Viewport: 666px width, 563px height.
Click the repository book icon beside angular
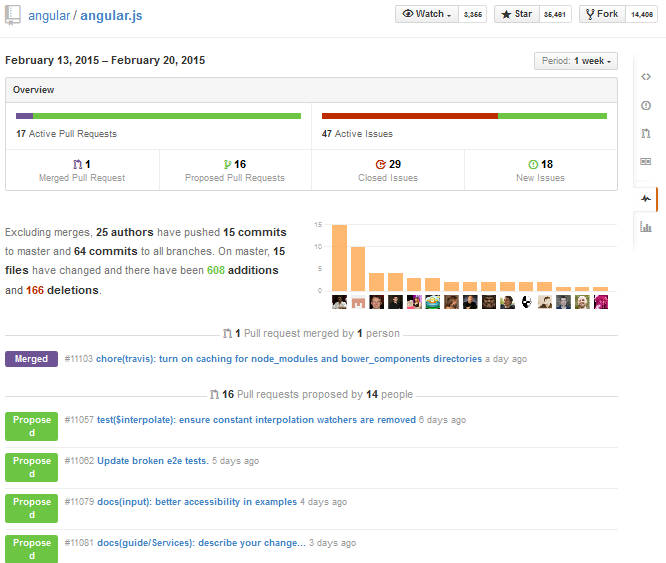[x=12, y=15]
